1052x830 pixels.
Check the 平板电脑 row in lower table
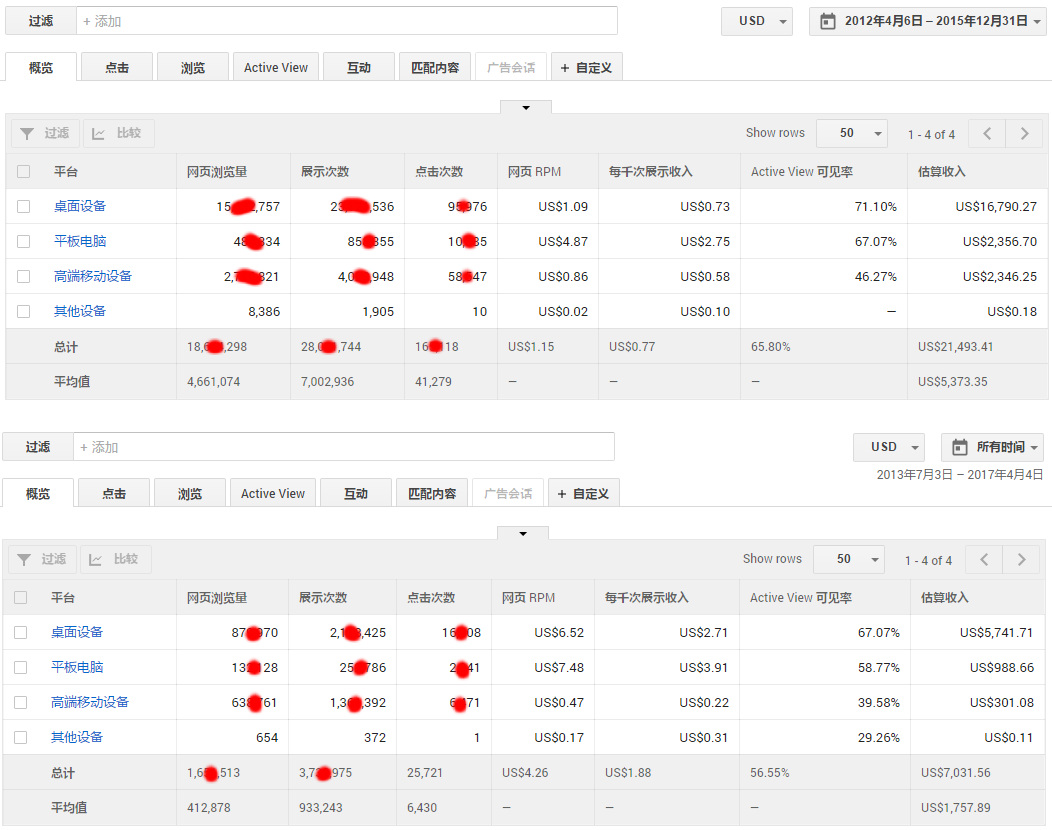pos(20,667)
